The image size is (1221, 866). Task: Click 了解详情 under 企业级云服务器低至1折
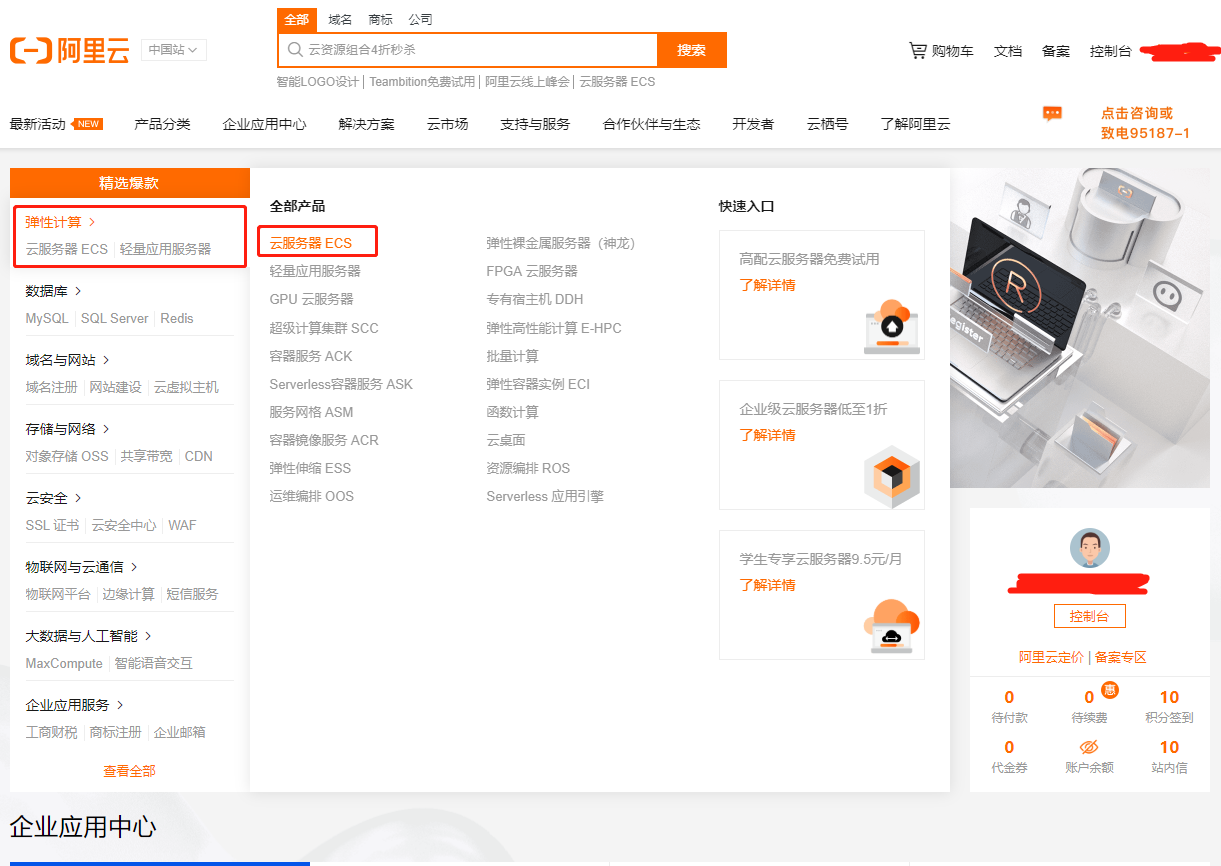click(767, 435)
